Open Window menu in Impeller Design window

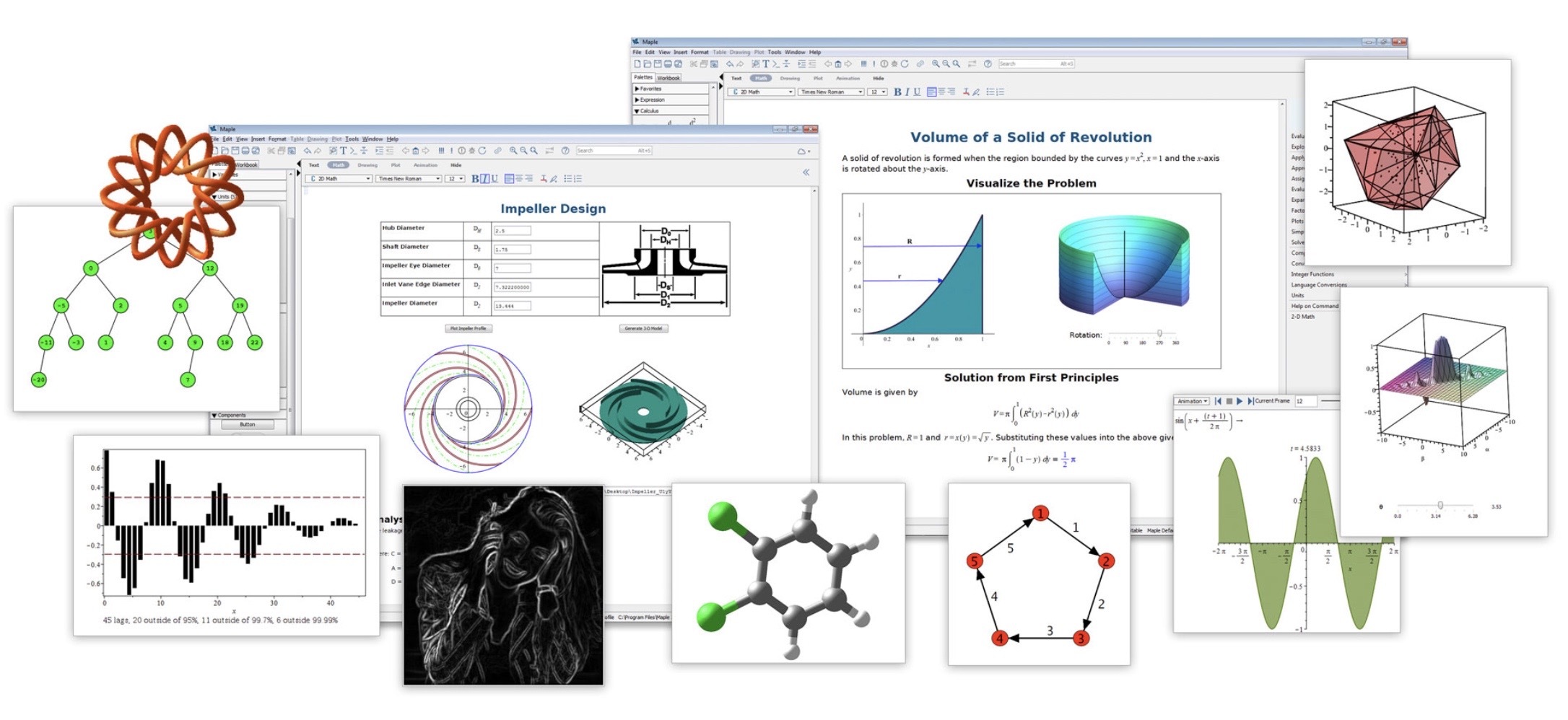pyautogui.click(x=373, y=139)
